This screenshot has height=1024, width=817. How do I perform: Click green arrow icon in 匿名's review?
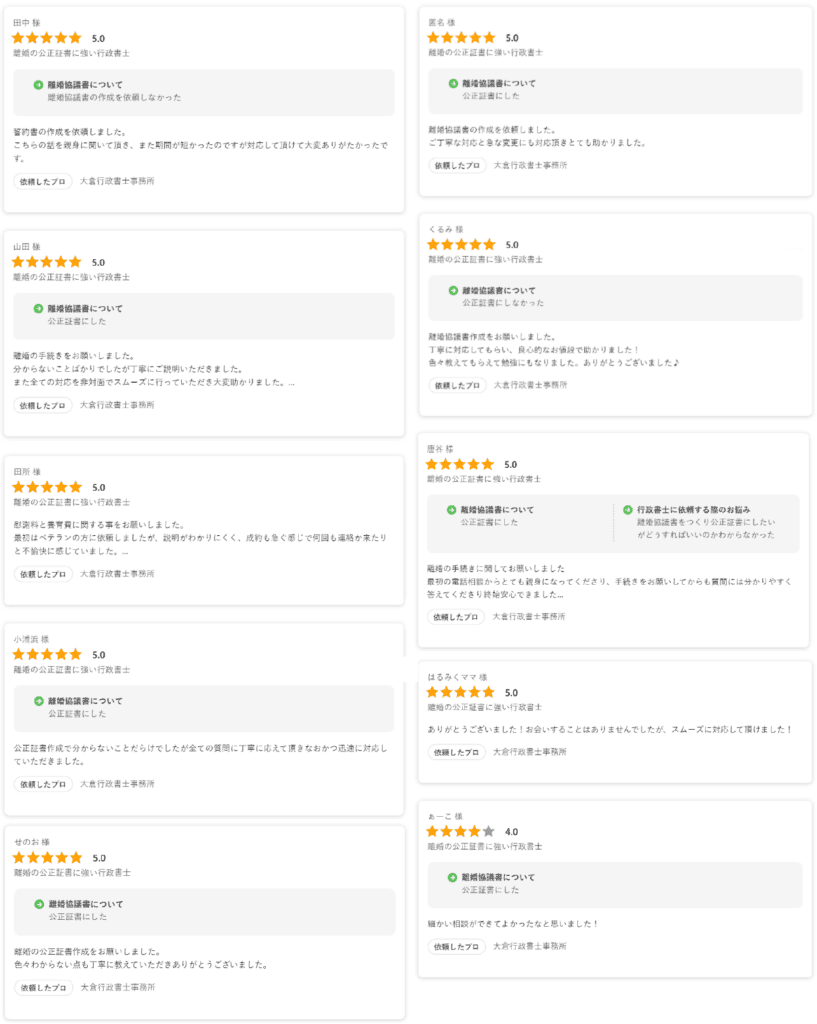click(x=453, y=84)
